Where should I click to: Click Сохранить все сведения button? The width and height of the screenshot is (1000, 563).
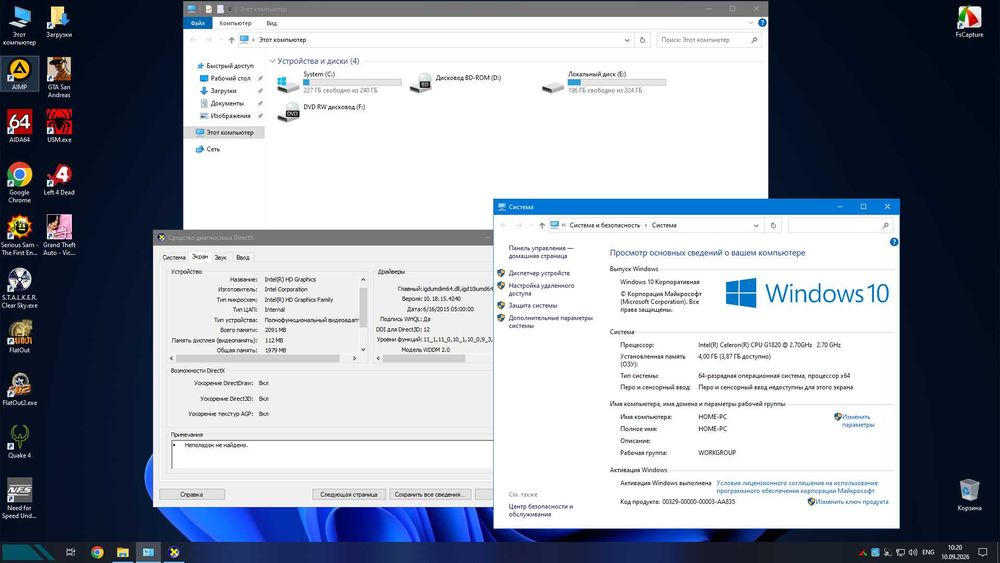coord(430,494)
